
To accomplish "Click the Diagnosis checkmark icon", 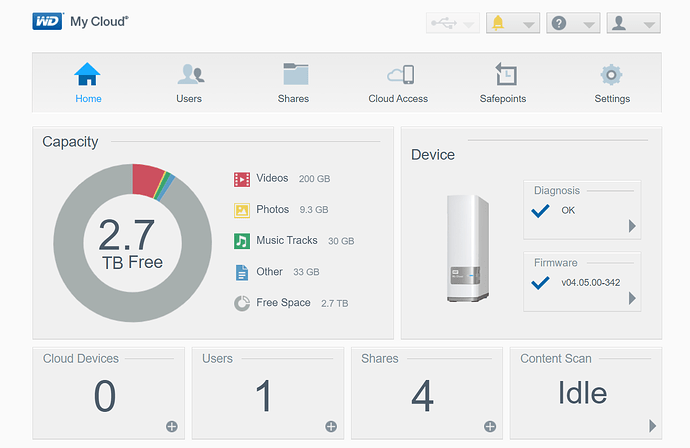I will [x=540, y=211].
